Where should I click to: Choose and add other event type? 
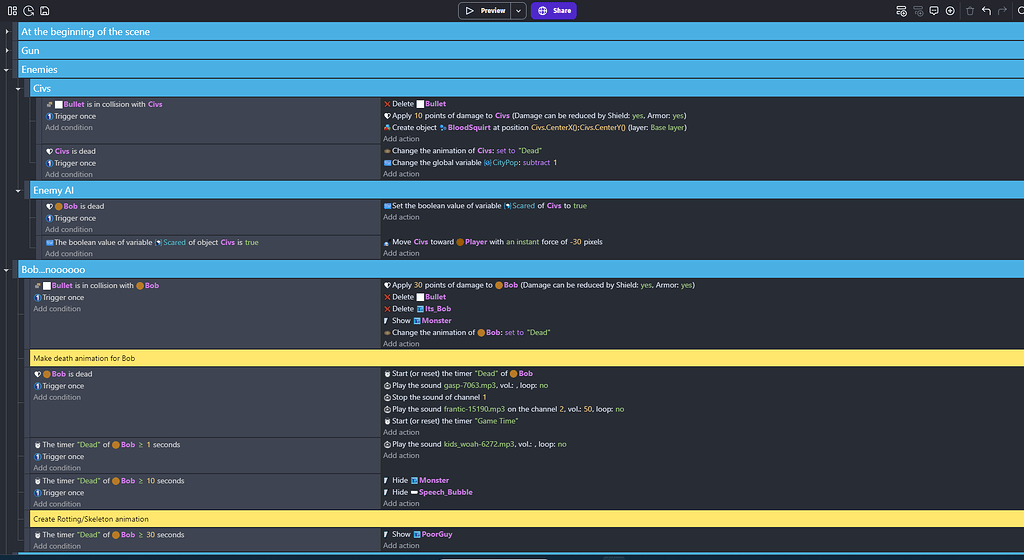(x=950, y=10)
